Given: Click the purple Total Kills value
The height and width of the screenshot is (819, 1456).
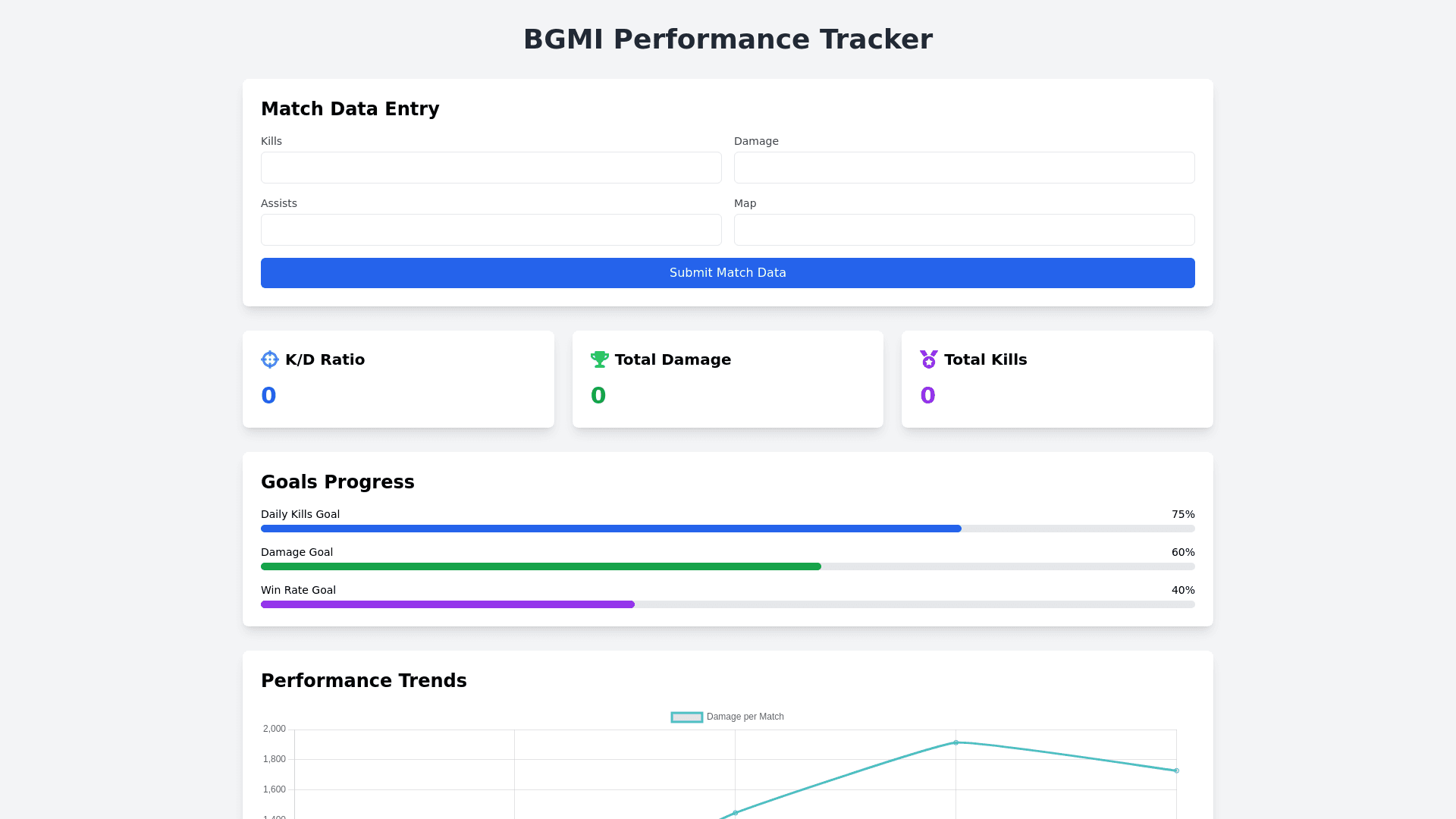Looking at the screenshot, I should (x=927, y=396).
